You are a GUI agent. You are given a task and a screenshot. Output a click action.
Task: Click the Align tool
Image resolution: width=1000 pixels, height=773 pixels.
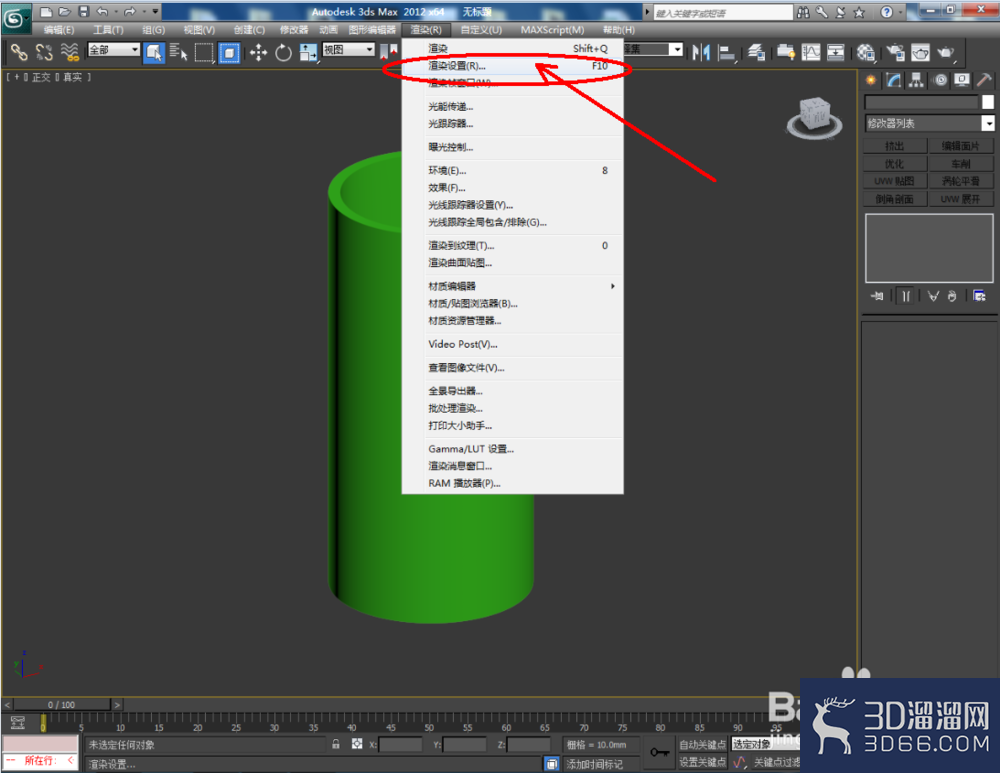point(726,52)
